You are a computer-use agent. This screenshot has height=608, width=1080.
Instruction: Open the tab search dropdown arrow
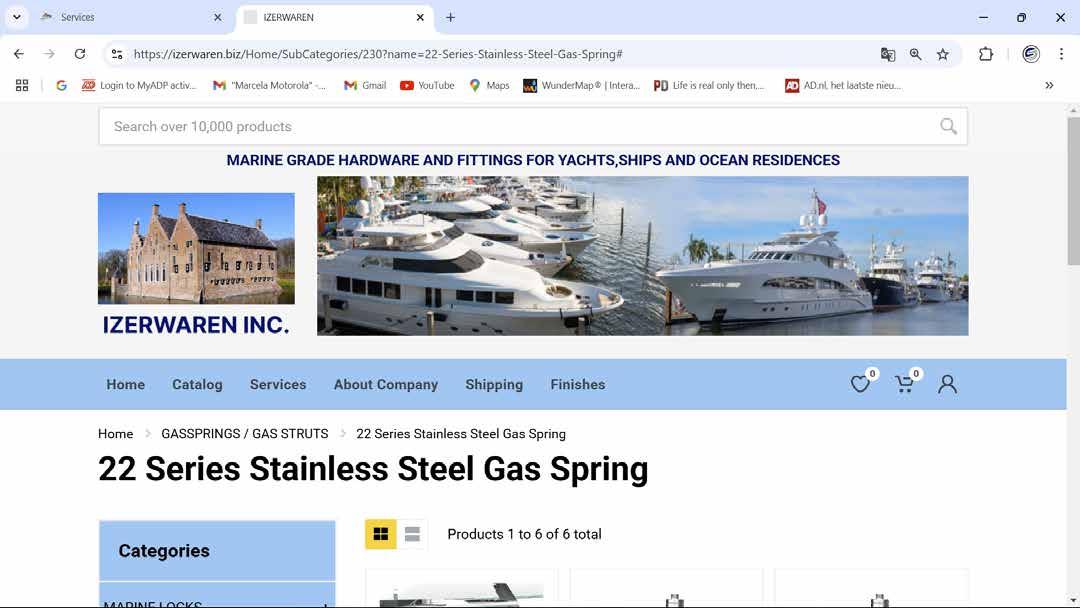[17, 17]
